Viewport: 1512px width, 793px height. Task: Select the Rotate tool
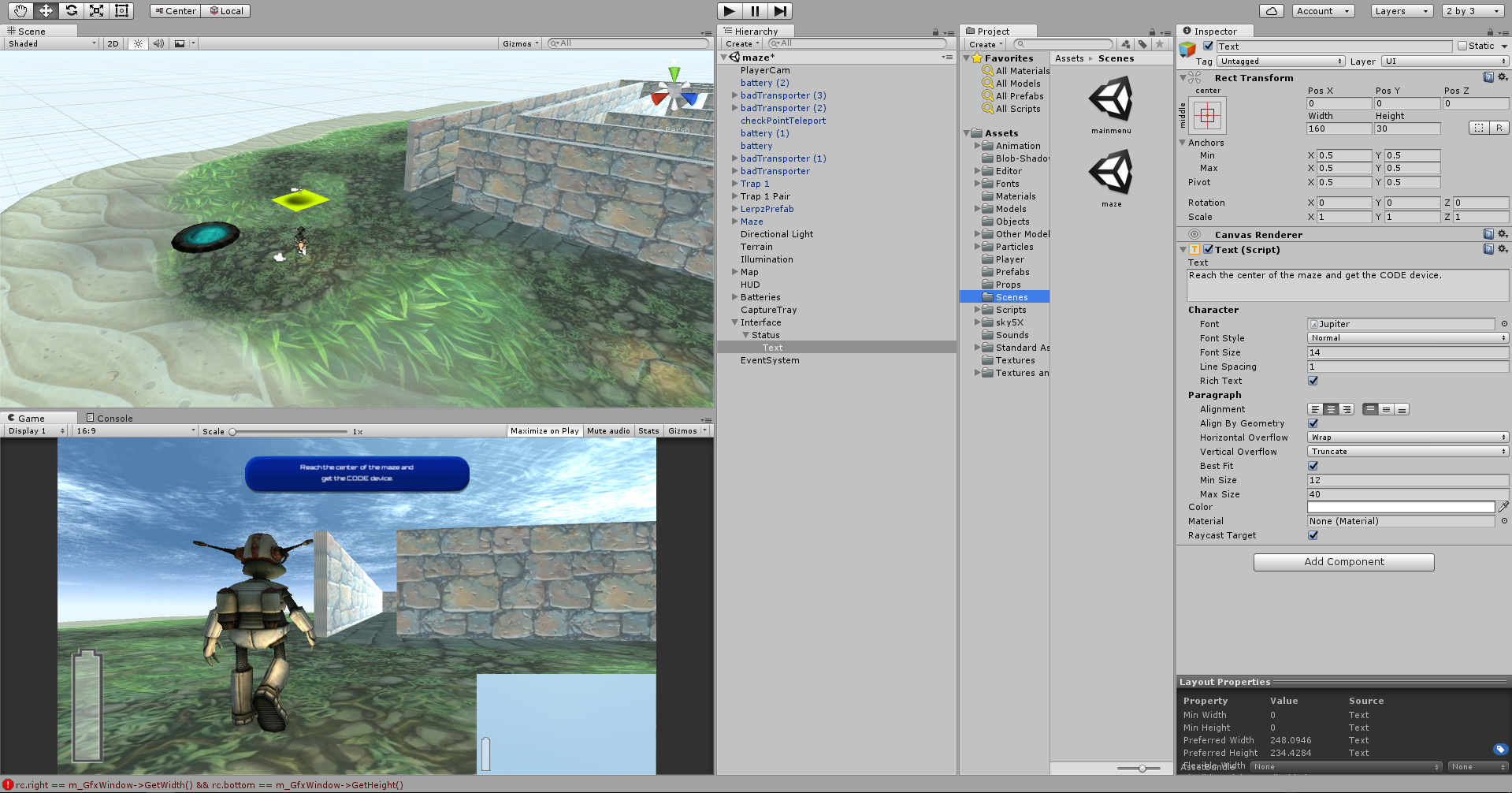tap(71, 11)
